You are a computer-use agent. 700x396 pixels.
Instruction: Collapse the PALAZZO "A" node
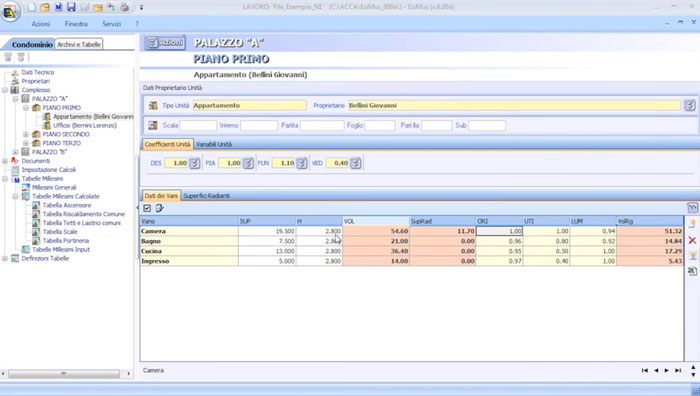(15, 99)
